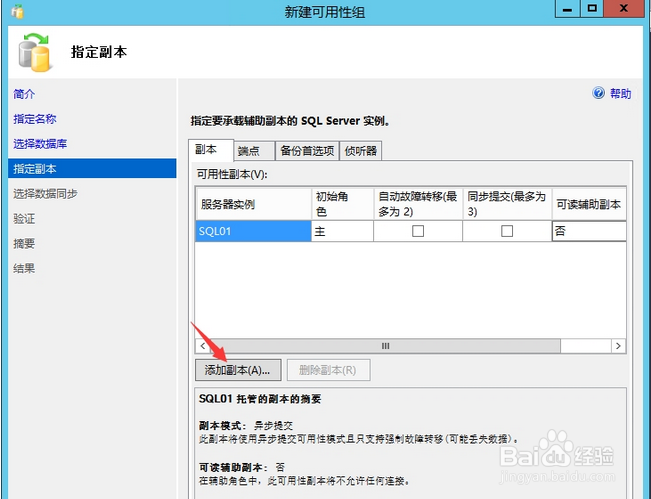Click the horizontal scrollbar thumb

385,346
